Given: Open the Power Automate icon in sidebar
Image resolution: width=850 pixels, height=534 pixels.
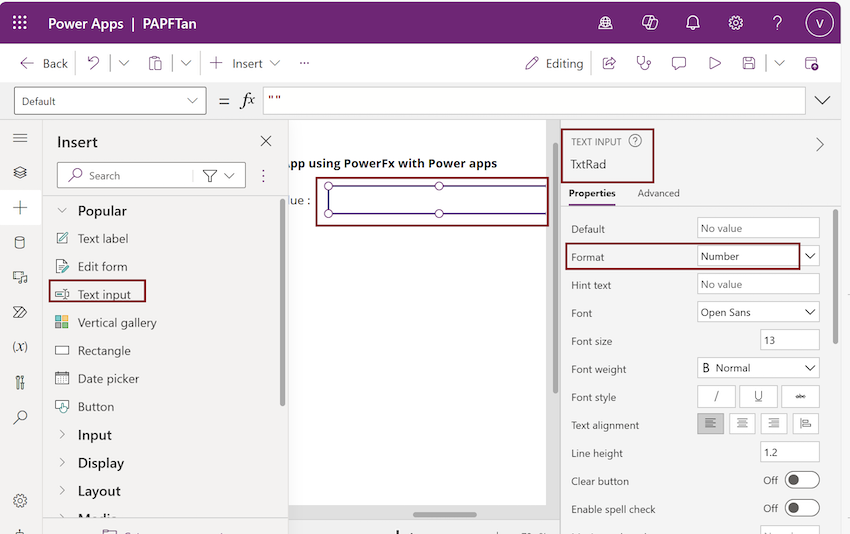Looking at the screenshot, I should [x=20, y=312].
